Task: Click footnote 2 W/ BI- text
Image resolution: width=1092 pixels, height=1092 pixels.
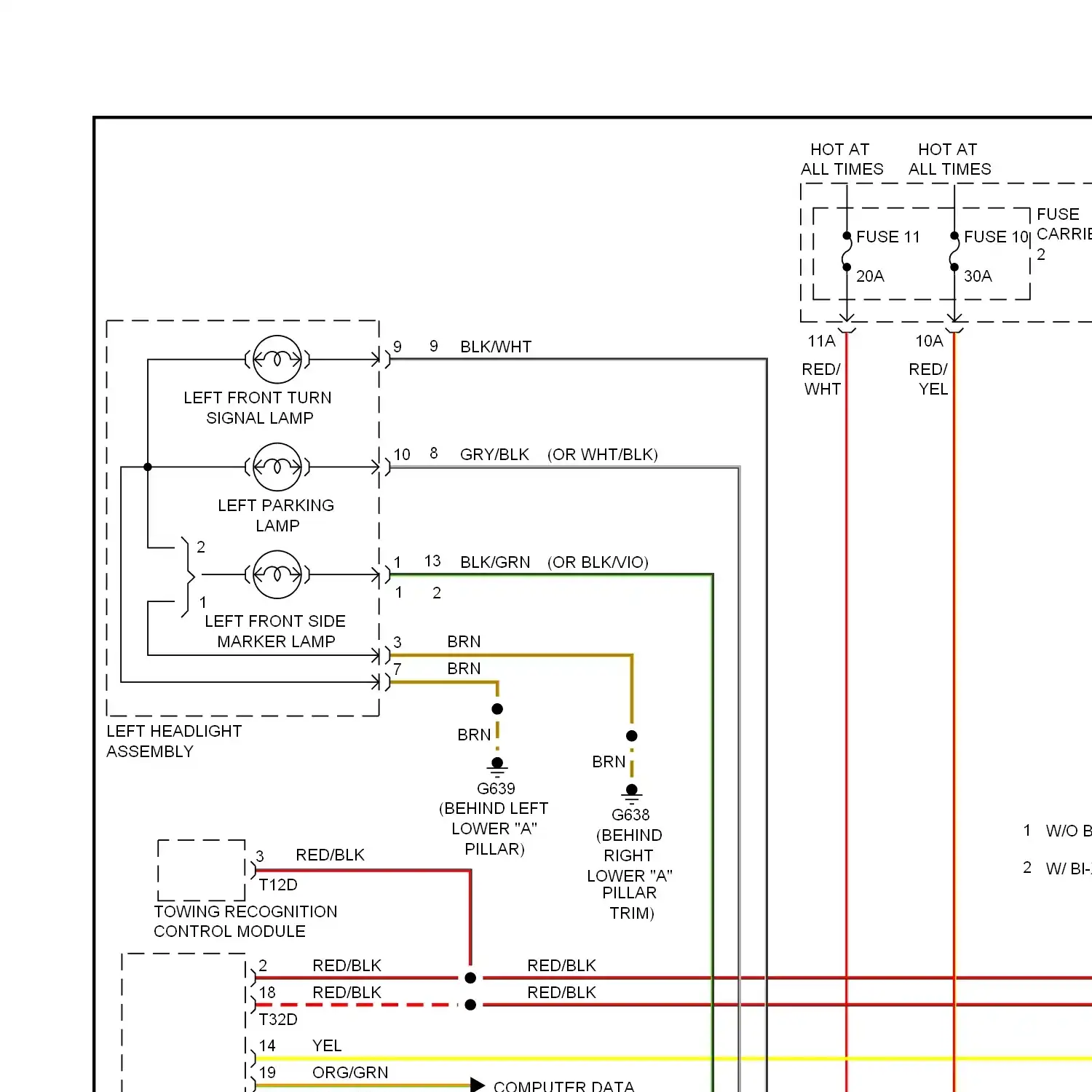Action: (x=1068, y=869)
